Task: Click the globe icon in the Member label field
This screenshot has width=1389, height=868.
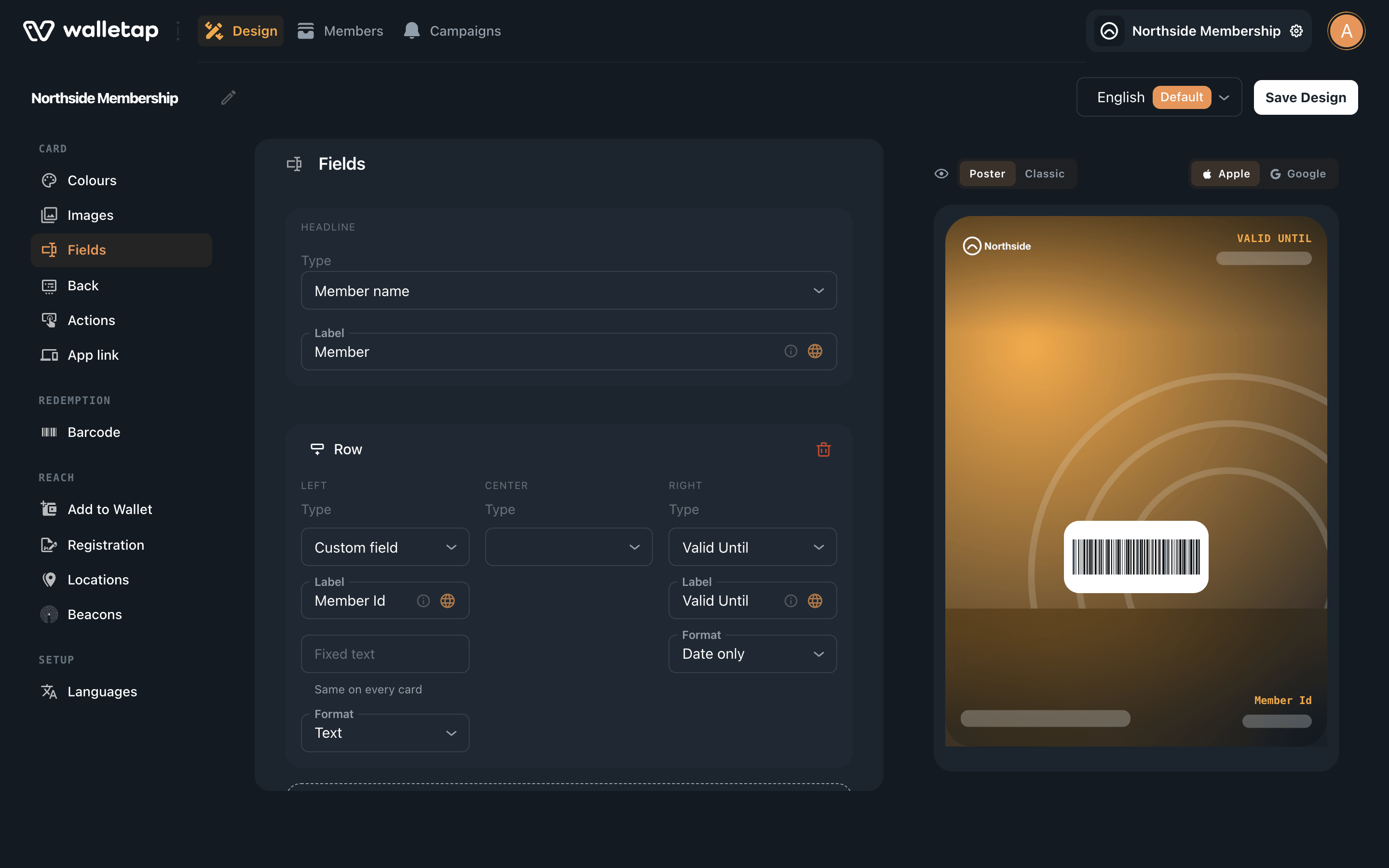Action: pos(815,352)
